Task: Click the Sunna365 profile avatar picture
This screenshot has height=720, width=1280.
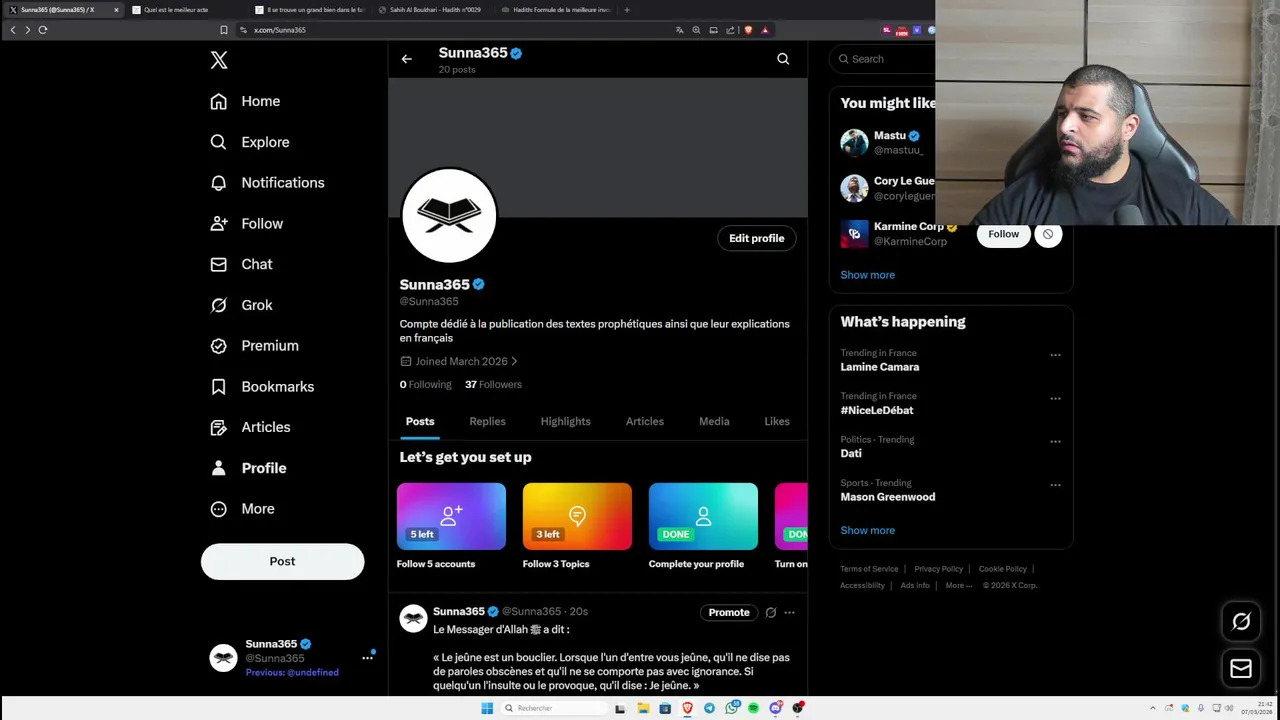Action: 449,215
